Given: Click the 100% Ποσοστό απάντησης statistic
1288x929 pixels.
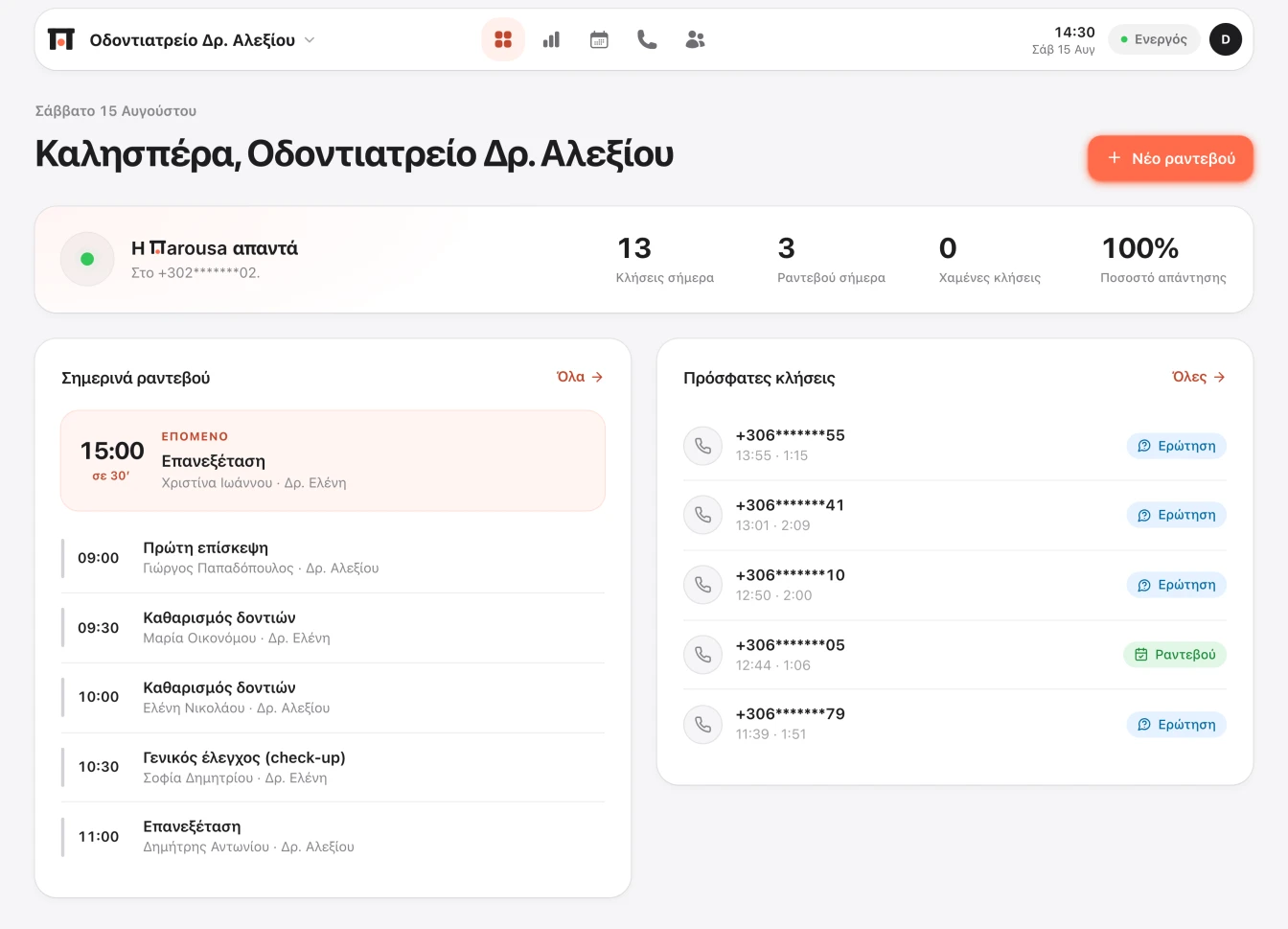Looking at the screenshot, I should (1163, 260).
